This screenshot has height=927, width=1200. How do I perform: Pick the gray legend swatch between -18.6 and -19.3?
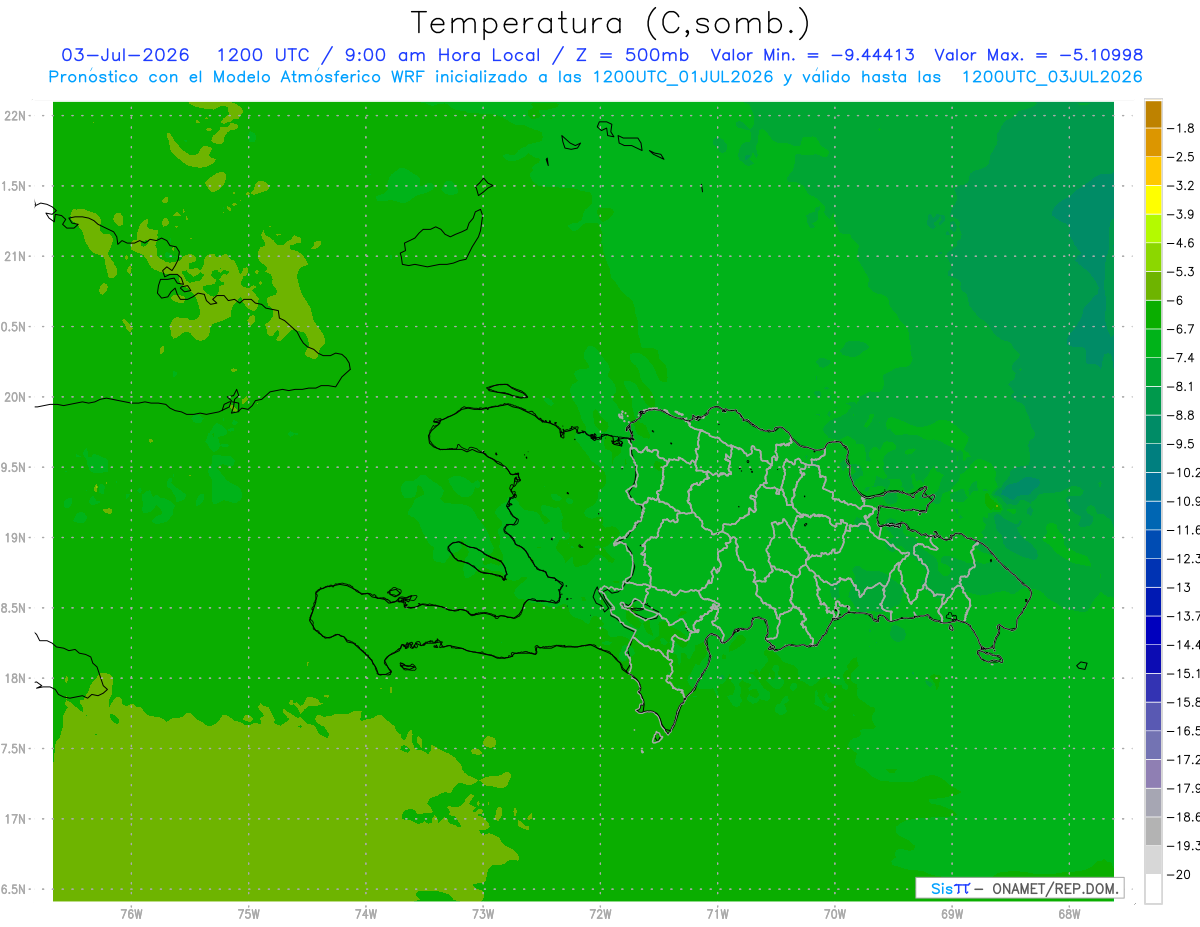[x=1153, y=831]
